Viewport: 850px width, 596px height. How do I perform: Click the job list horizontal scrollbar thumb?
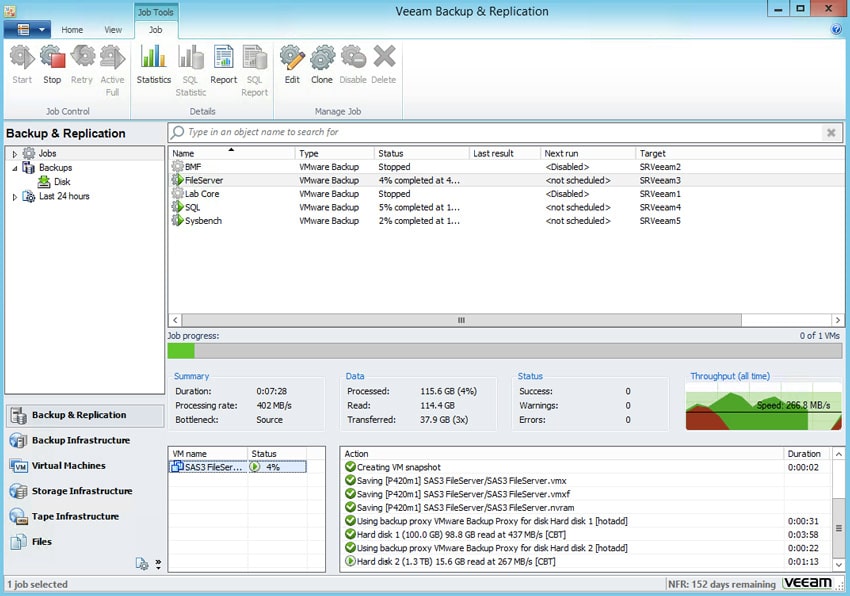tap(461, 320)
